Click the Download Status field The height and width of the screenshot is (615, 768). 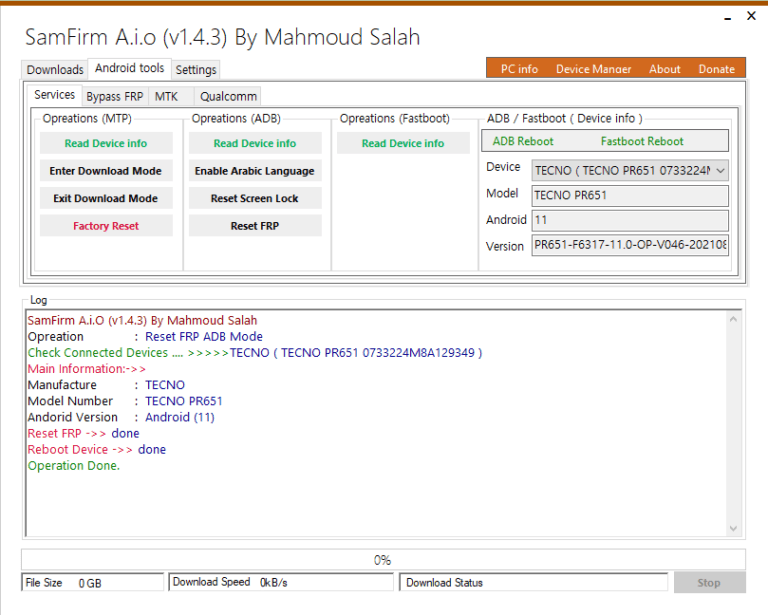point(533,582)
